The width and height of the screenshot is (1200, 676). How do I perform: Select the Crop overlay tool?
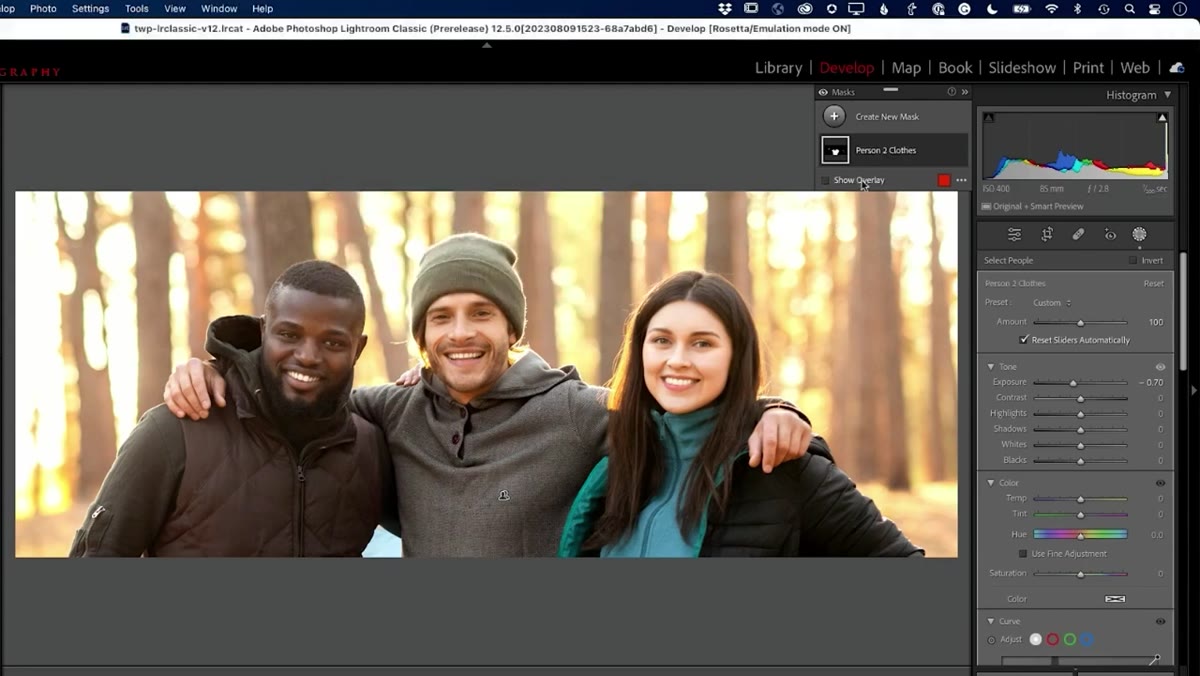pyautogui.click(x=1047, y=234)
